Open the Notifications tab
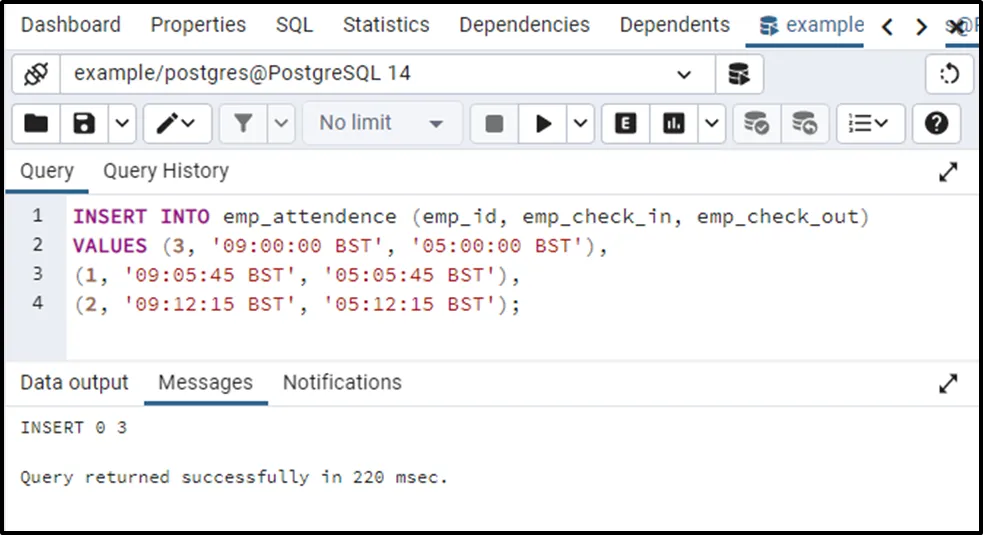Viewport: 983px width, 535px height. click(342, 382)
